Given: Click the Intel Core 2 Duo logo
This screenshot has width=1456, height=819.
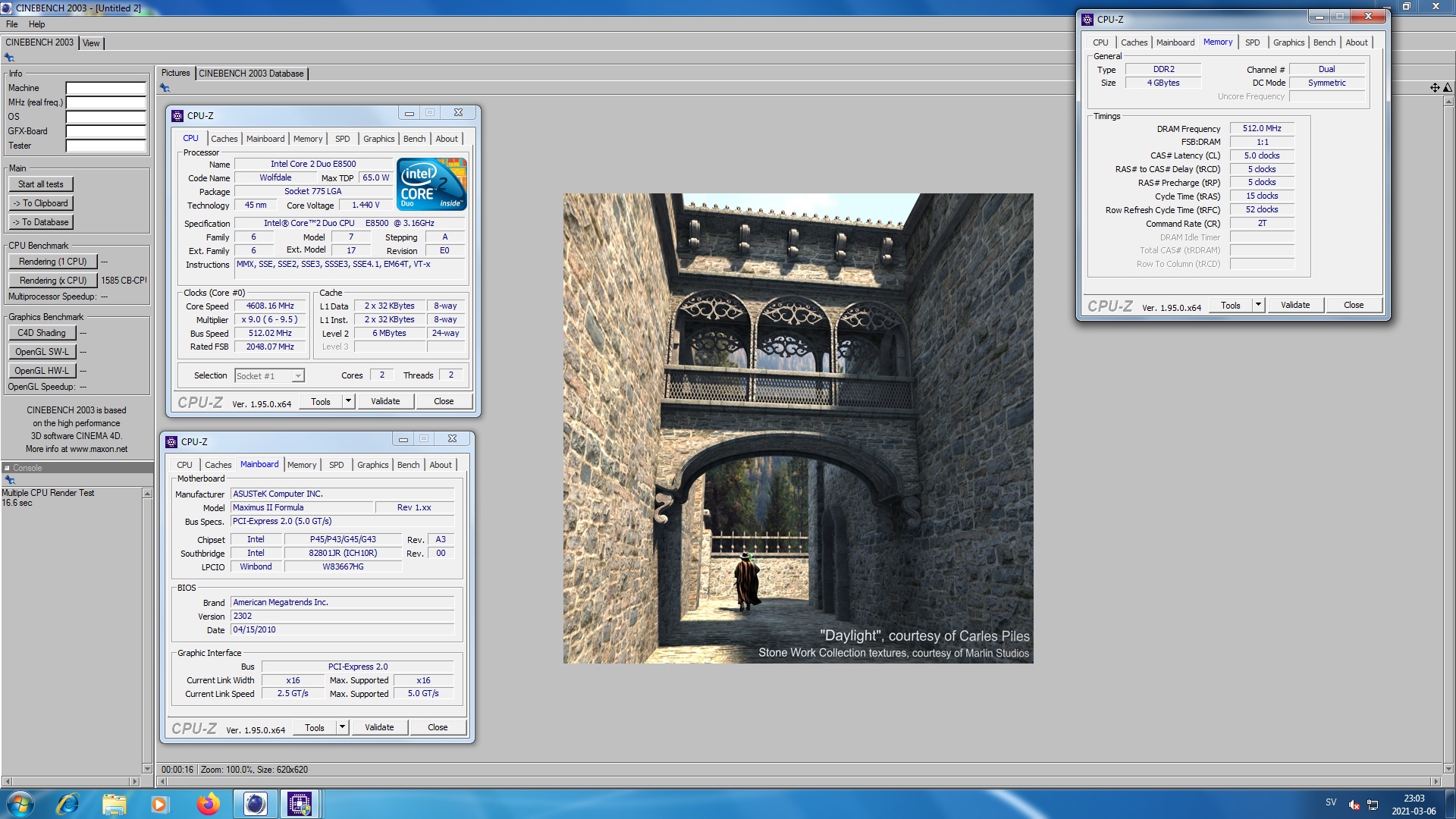Looking at the screenshot, I should tap(431, 184).
